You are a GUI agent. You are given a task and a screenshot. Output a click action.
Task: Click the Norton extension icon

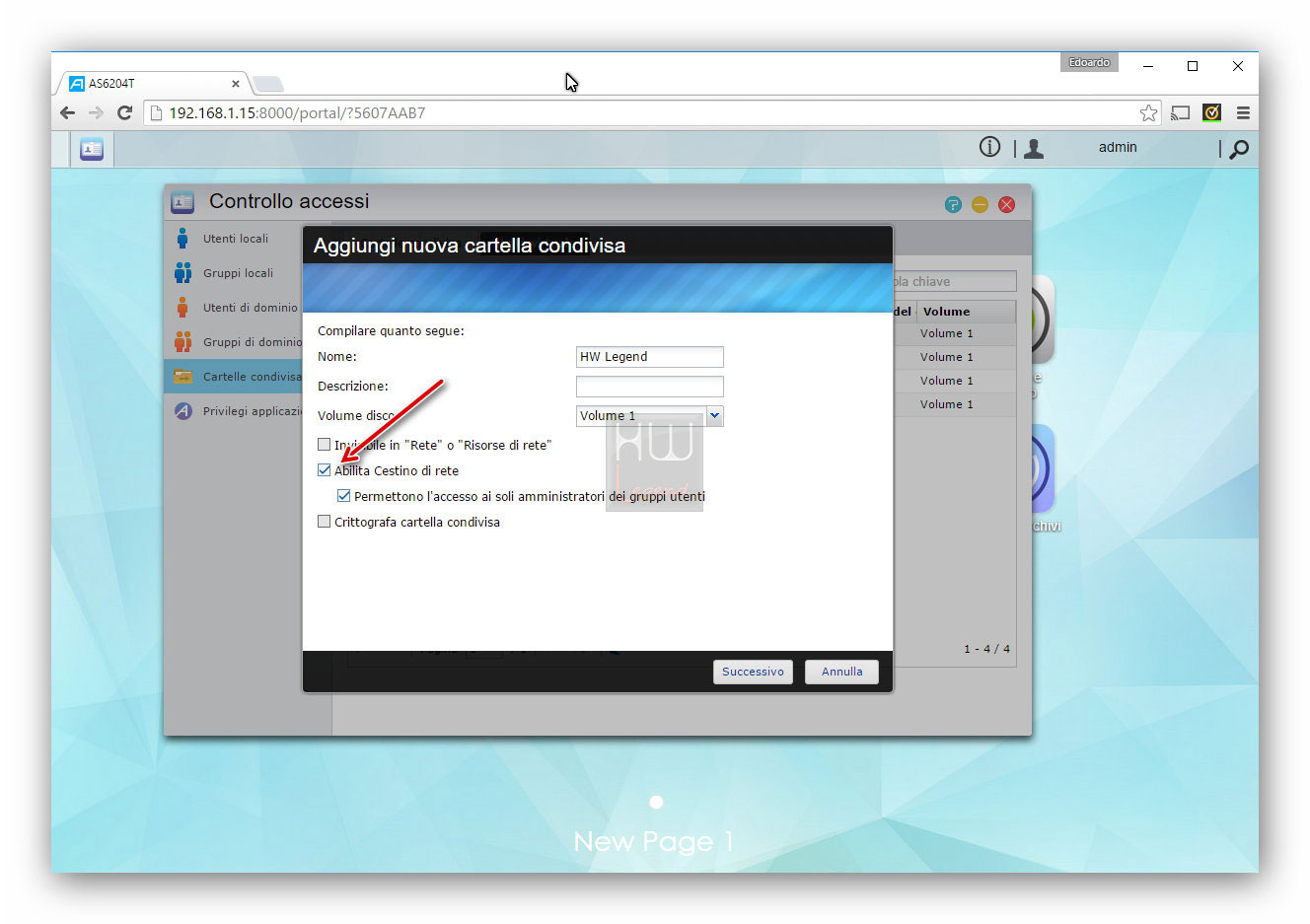1211,112
